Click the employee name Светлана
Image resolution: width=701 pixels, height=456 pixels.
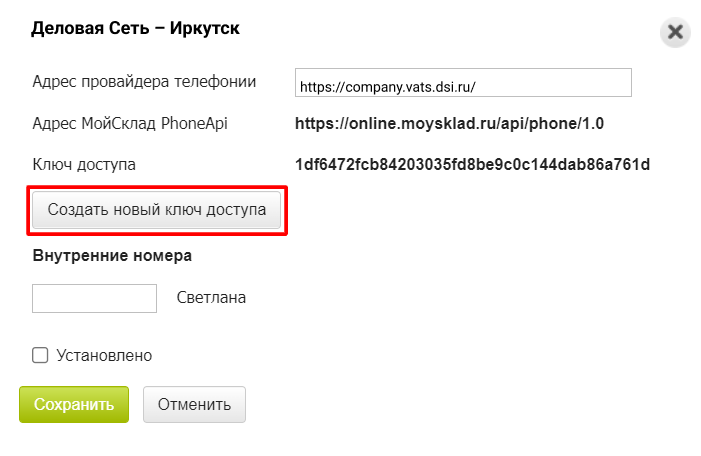point(211,297)
